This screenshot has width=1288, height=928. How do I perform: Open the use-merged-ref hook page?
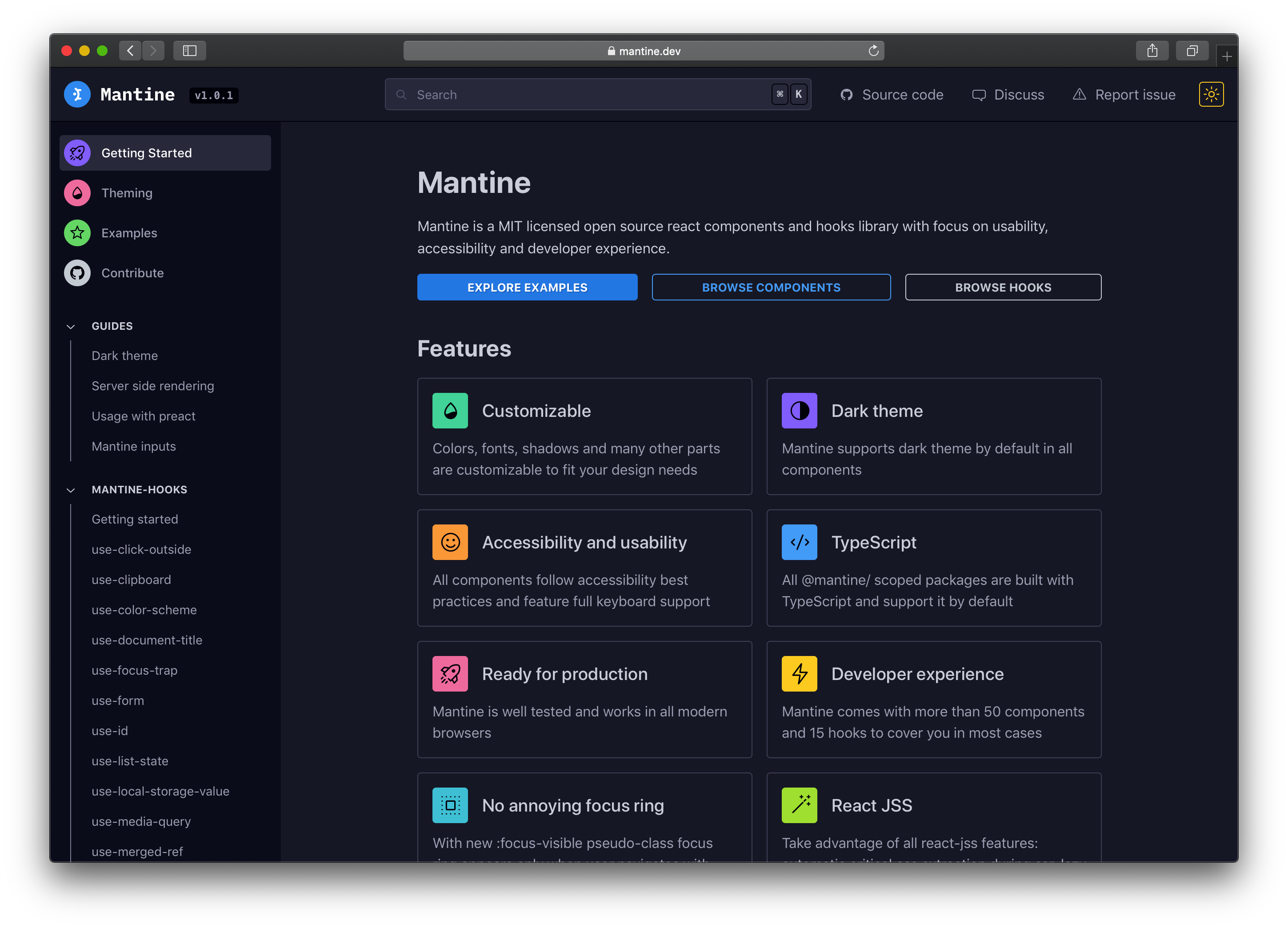137,851
